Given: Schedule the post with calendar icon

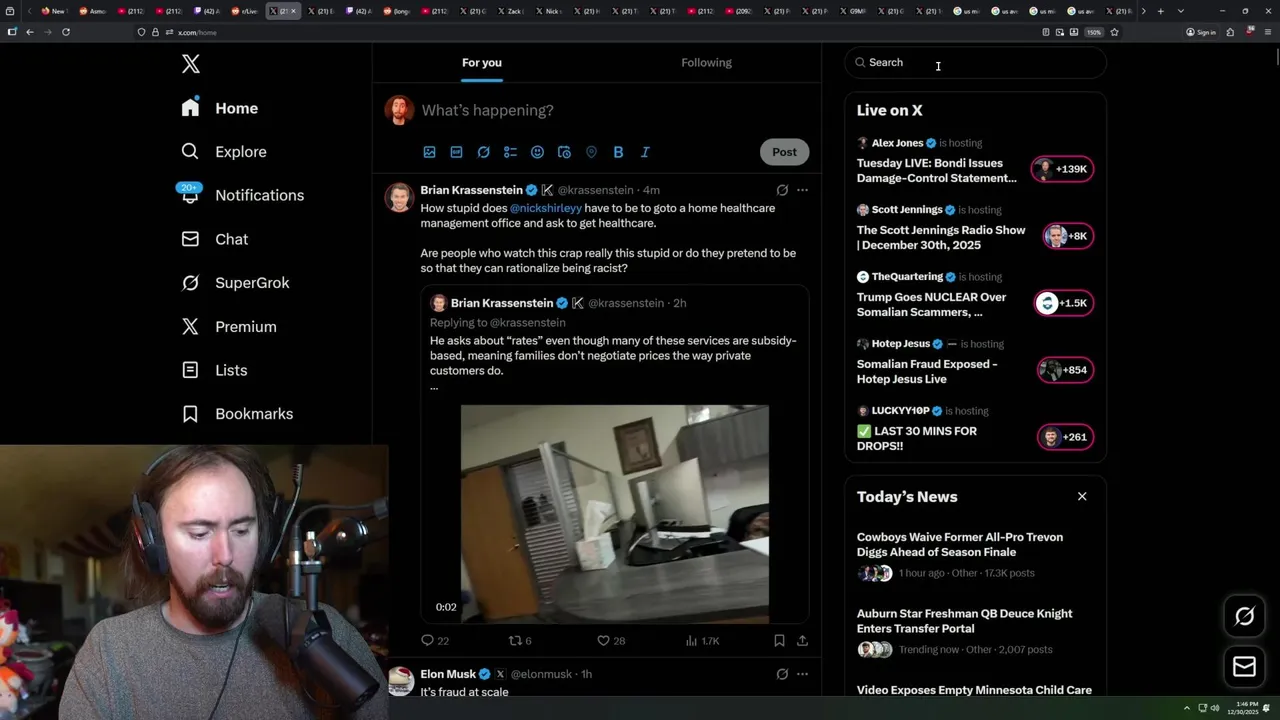Looking at the screenshot, I should click(564, 152).
